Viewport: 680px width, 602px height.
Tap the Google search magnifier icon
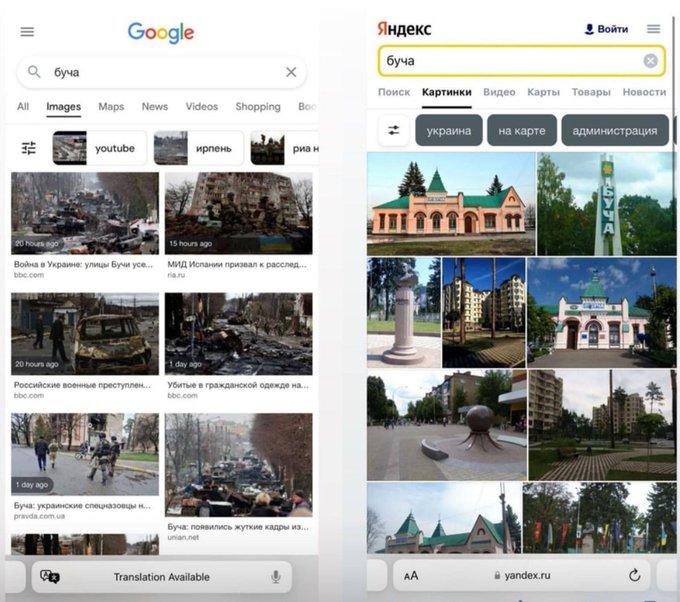(34, 72)
